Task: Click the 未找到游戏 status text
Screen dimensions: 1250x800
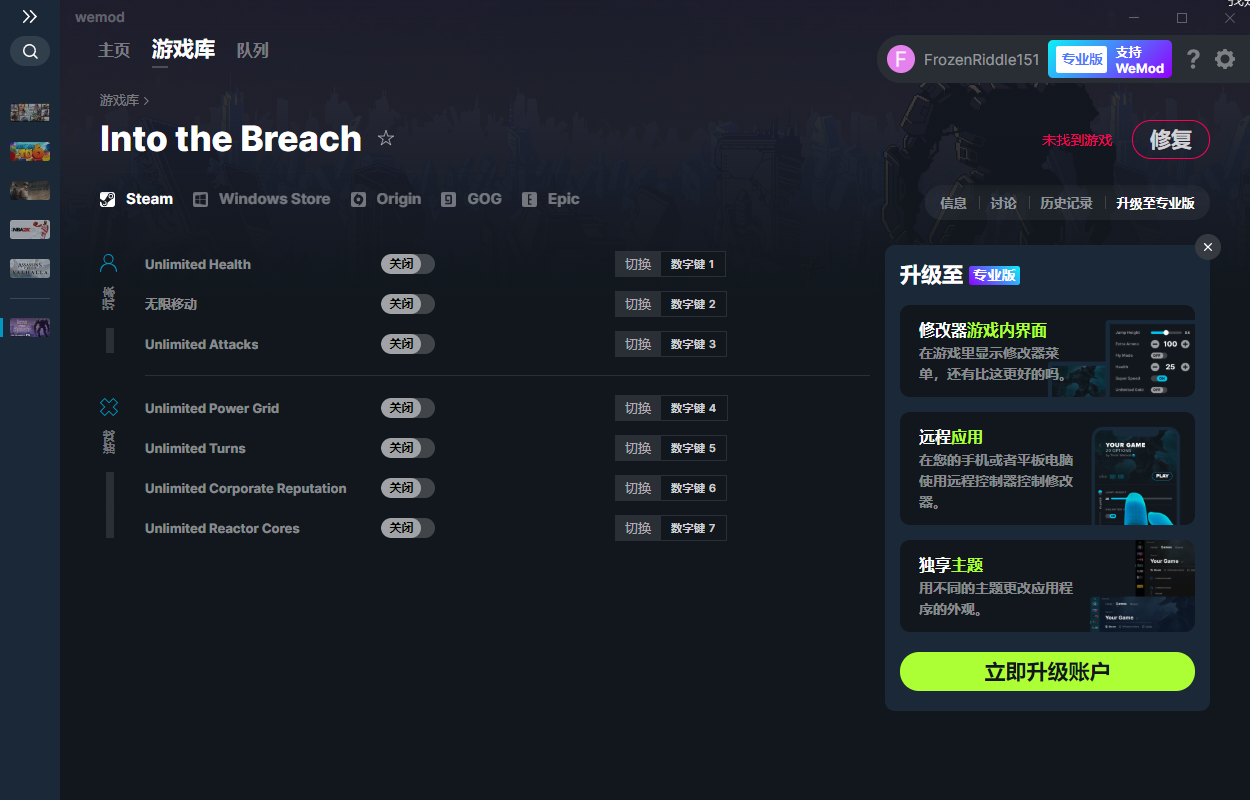Action: (x=1077, y=140)
